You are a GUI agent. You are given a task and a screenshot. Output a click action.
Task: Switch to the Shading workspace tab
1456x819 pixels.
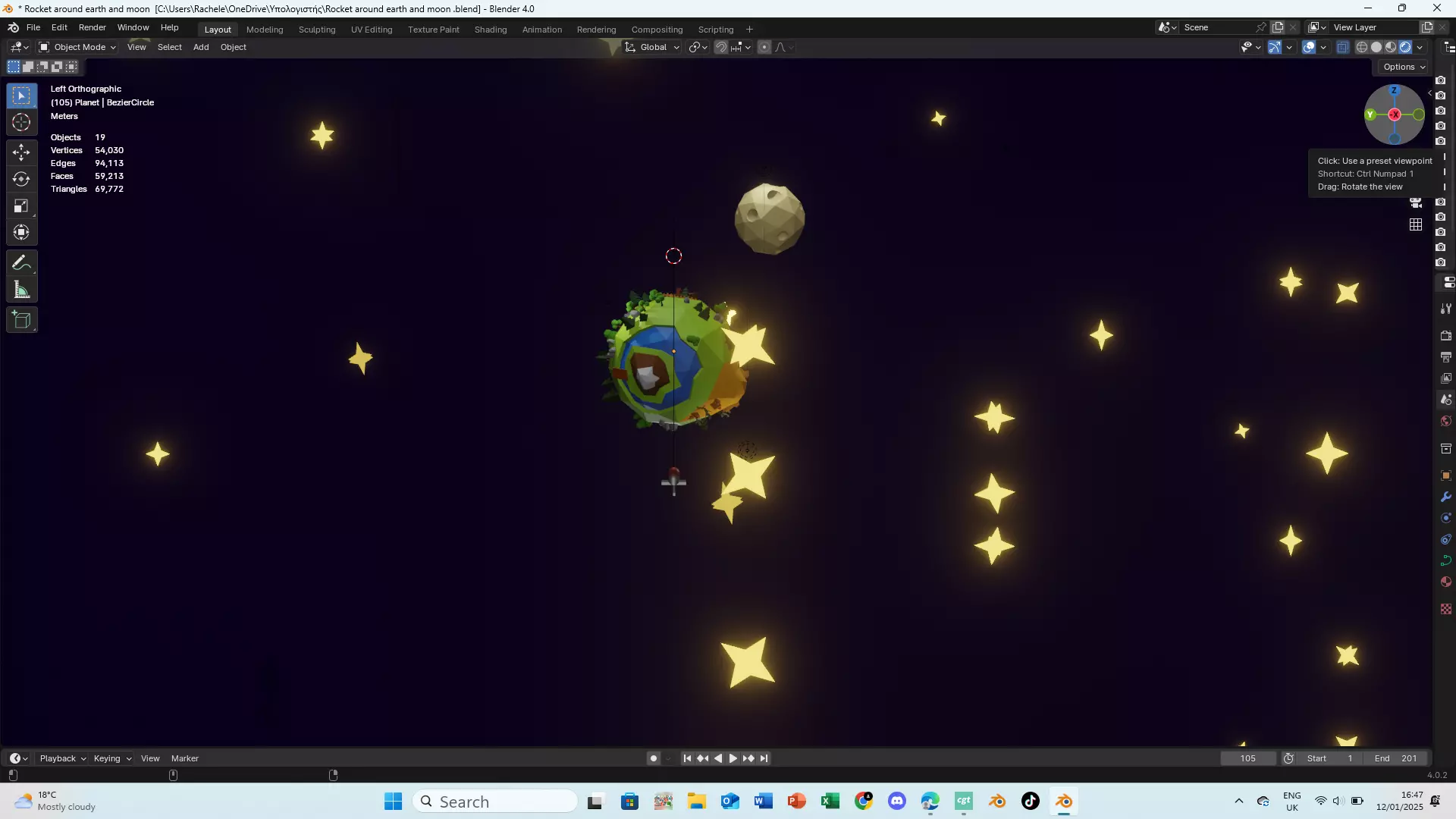[491, 30]
